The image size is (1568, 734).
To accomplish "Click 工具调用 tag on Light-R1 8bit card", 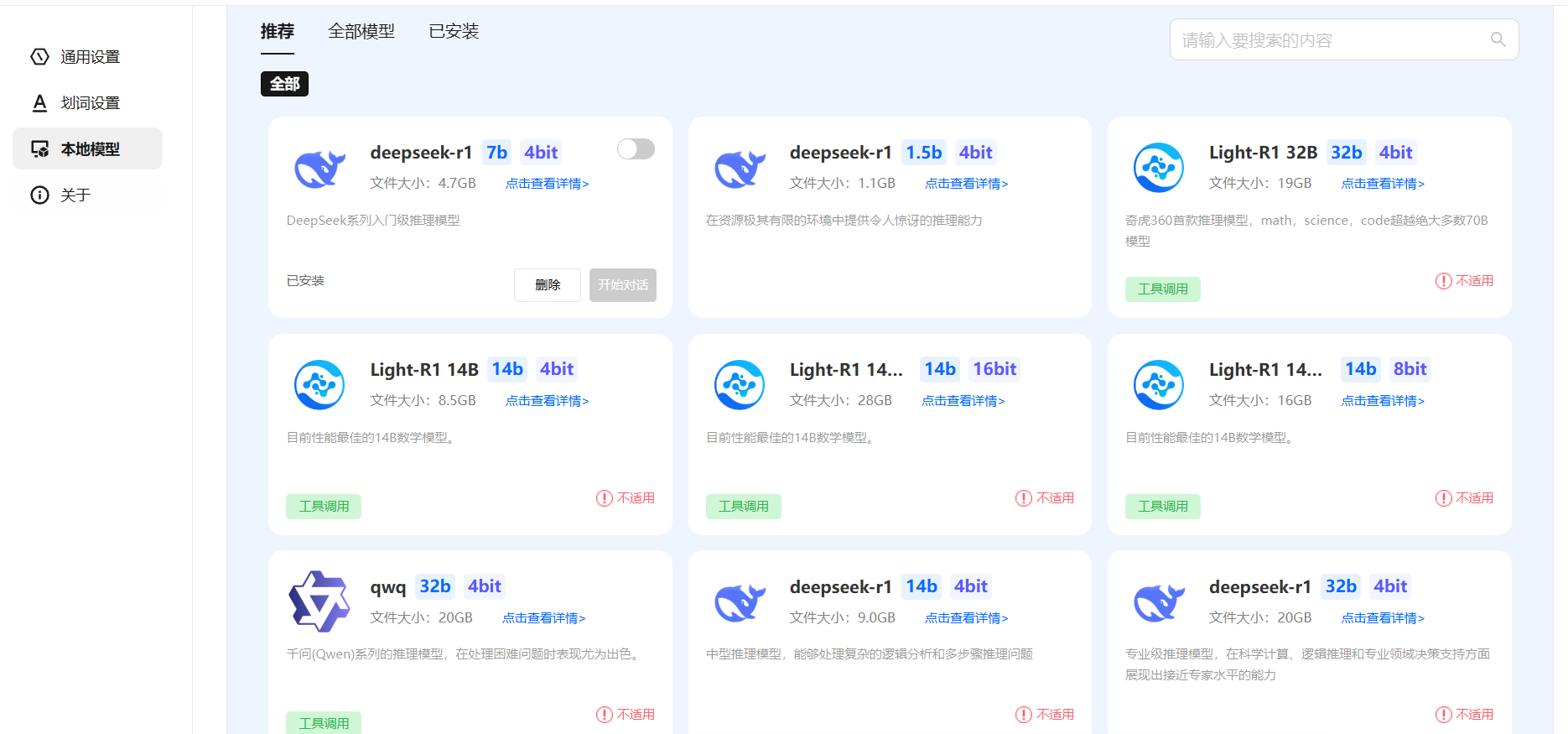I will coord(1163,507).
